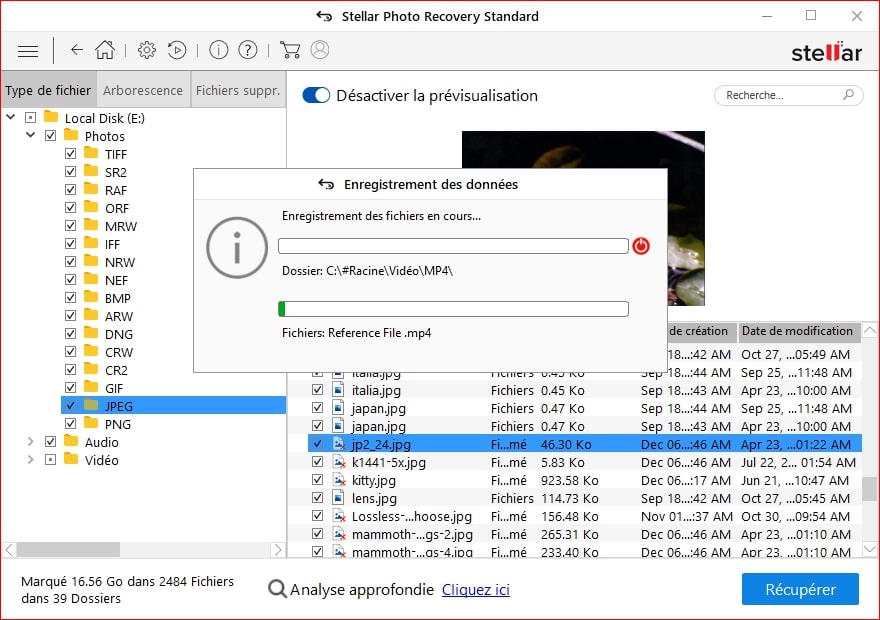
Task: Click the red stop button in dialog
Action: click(x=641, y=246)
